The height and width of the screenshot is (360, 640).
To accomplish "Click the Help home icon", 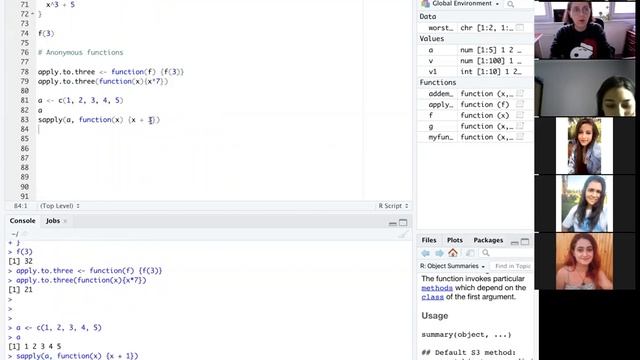I will coord(453,253).
